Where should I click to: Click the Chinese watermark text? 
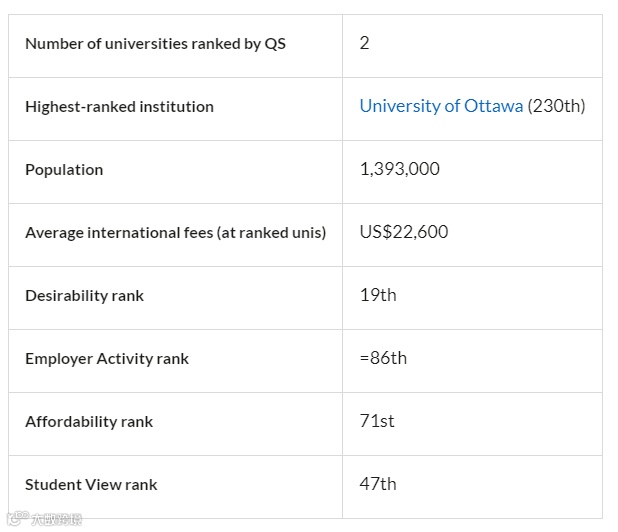pyautogui.click(x=56, y=520)
